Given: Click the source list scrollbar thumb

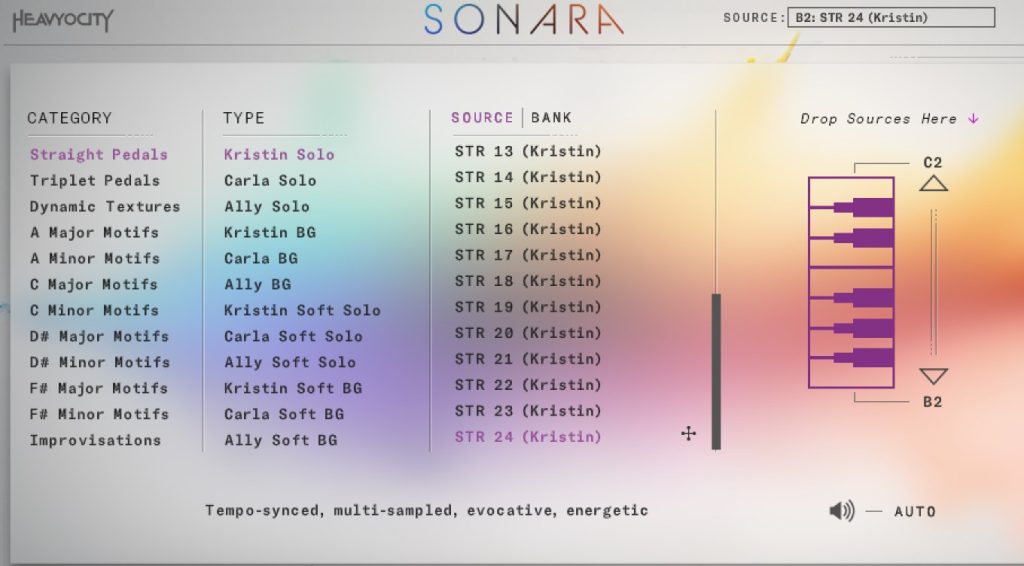Looking at the screenshot, I should (x=715, y=370).
